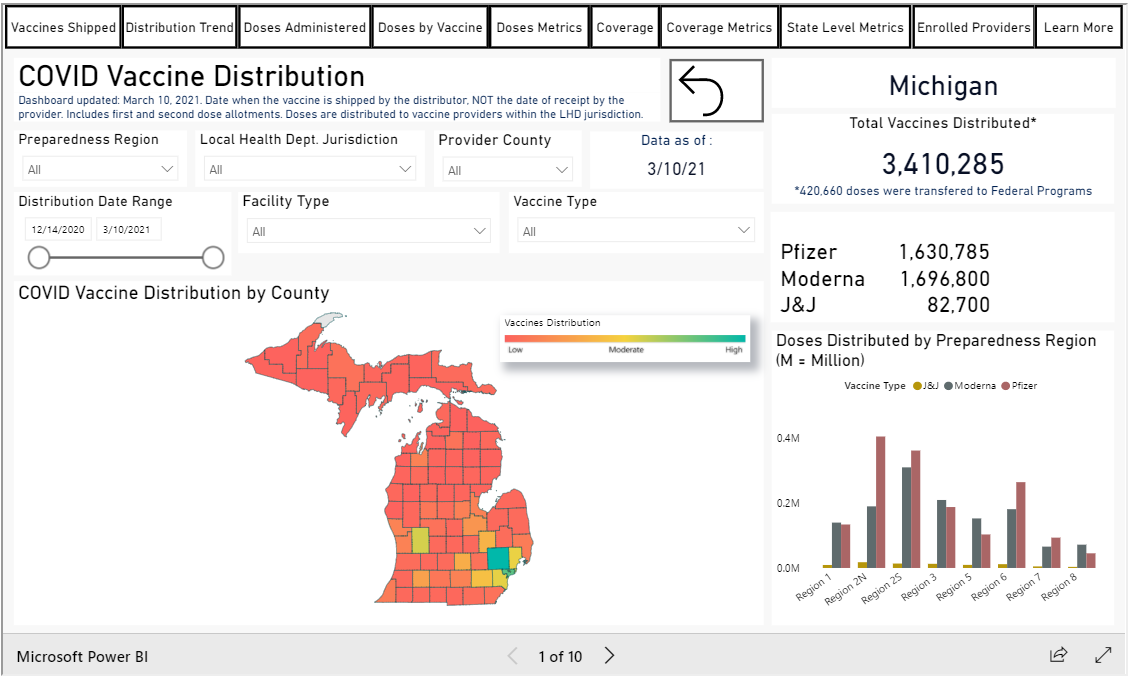Select the Coverage Metrics tab
The width and height of the screenshot is (1128, 677).
point(719,27)
